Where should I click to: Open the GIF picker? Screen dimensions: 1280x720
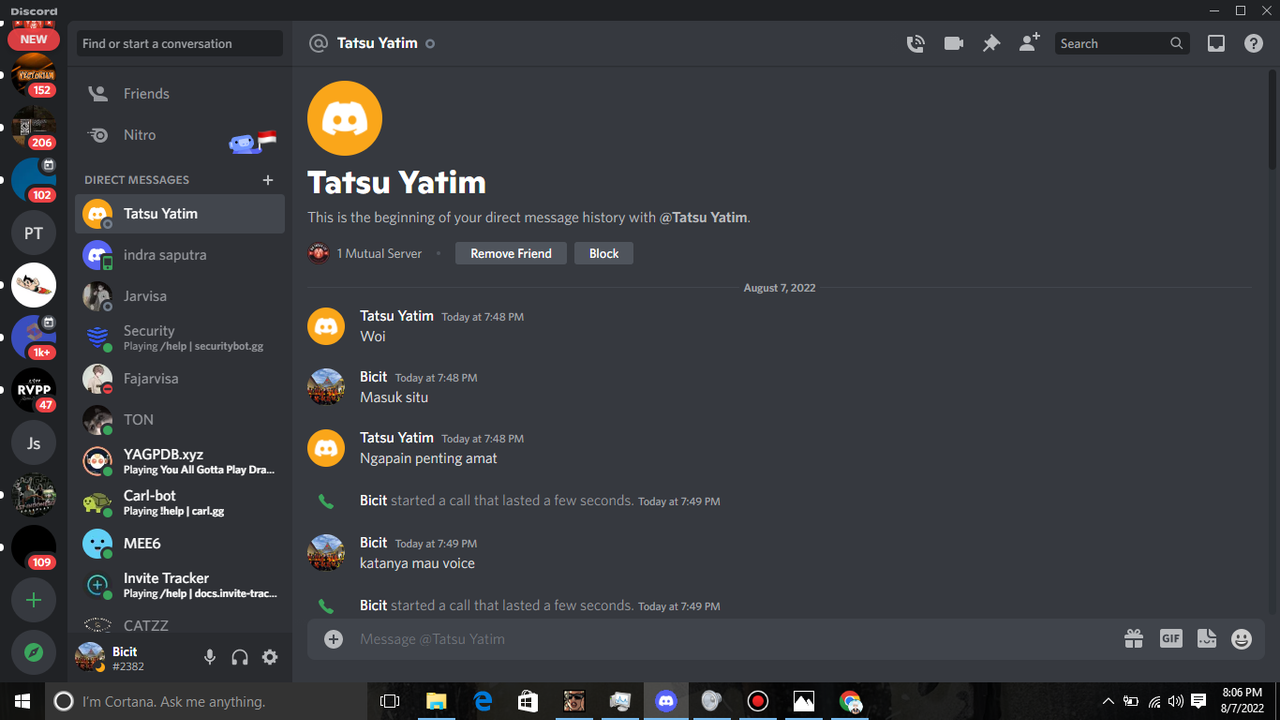click(1171, 638)
